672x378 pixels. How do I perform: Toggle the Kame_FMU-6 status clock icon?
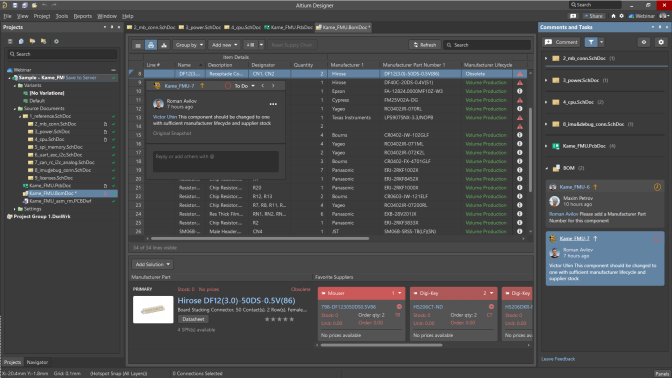tap(657, 187)
